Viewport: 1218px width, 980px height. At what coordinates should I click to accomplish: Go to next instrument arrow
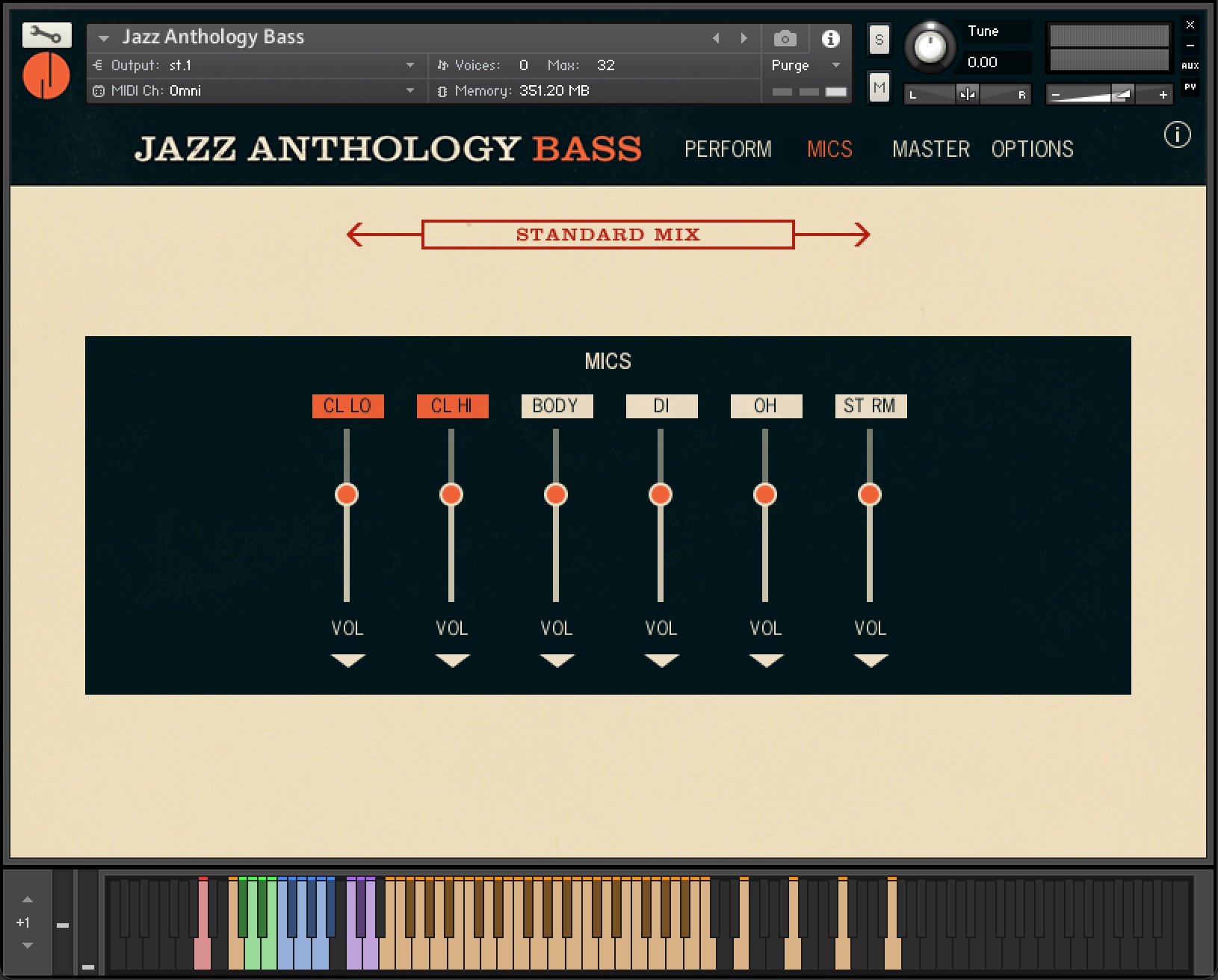[744, 38]
